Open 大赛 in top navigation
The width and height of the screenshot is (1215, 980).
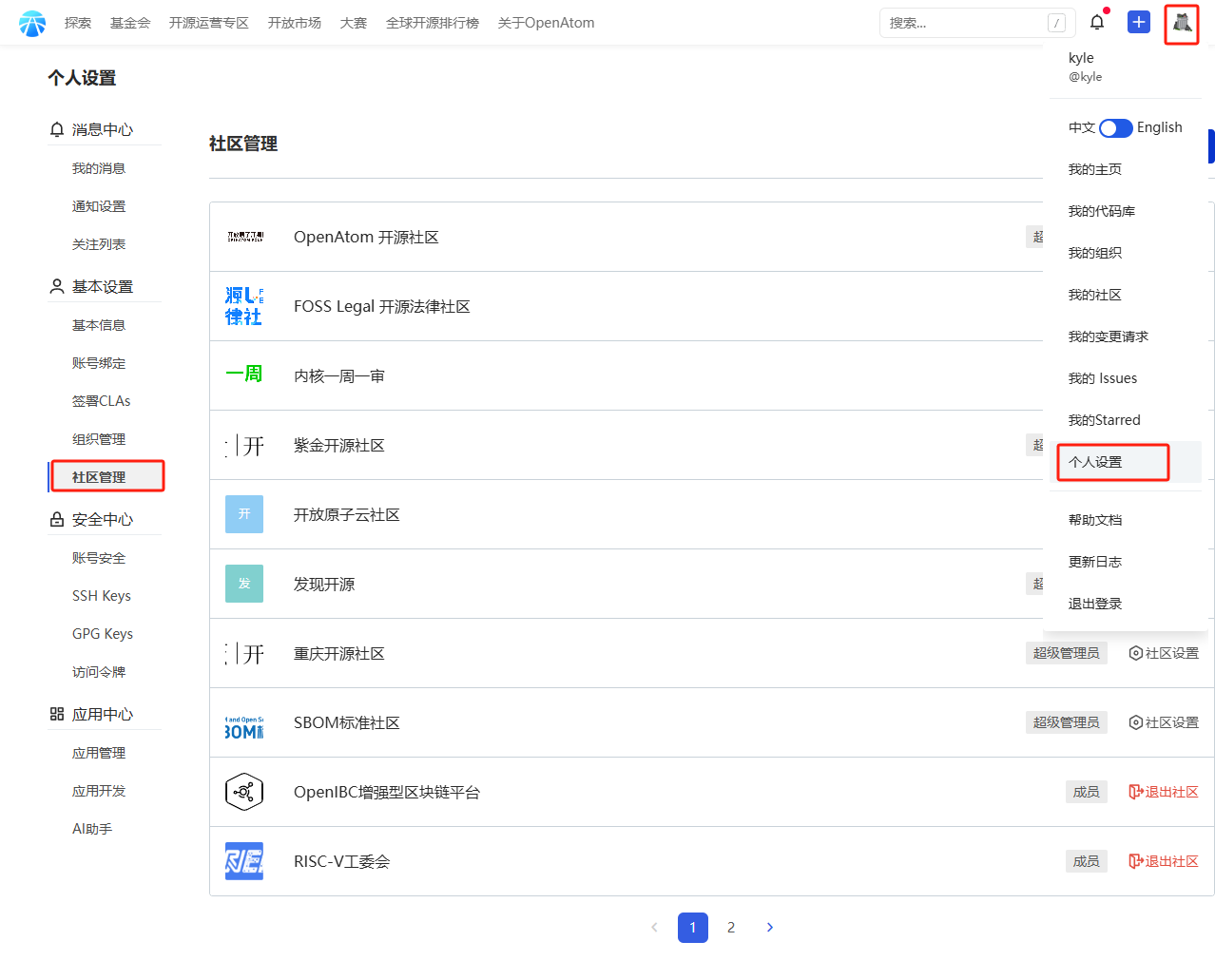(x=354, y=23)
